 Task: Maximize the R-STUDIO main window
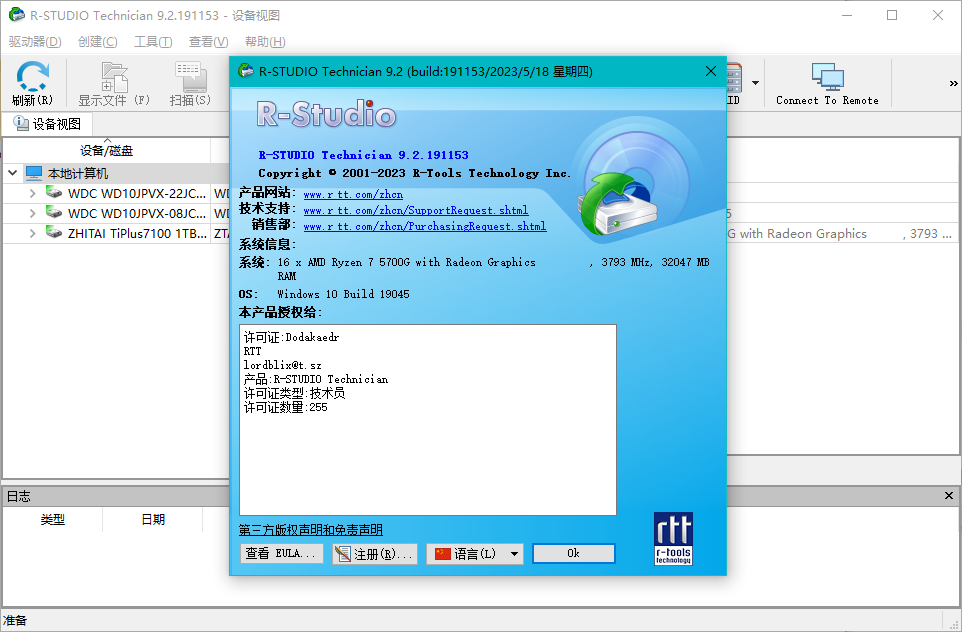click(892, 15)
